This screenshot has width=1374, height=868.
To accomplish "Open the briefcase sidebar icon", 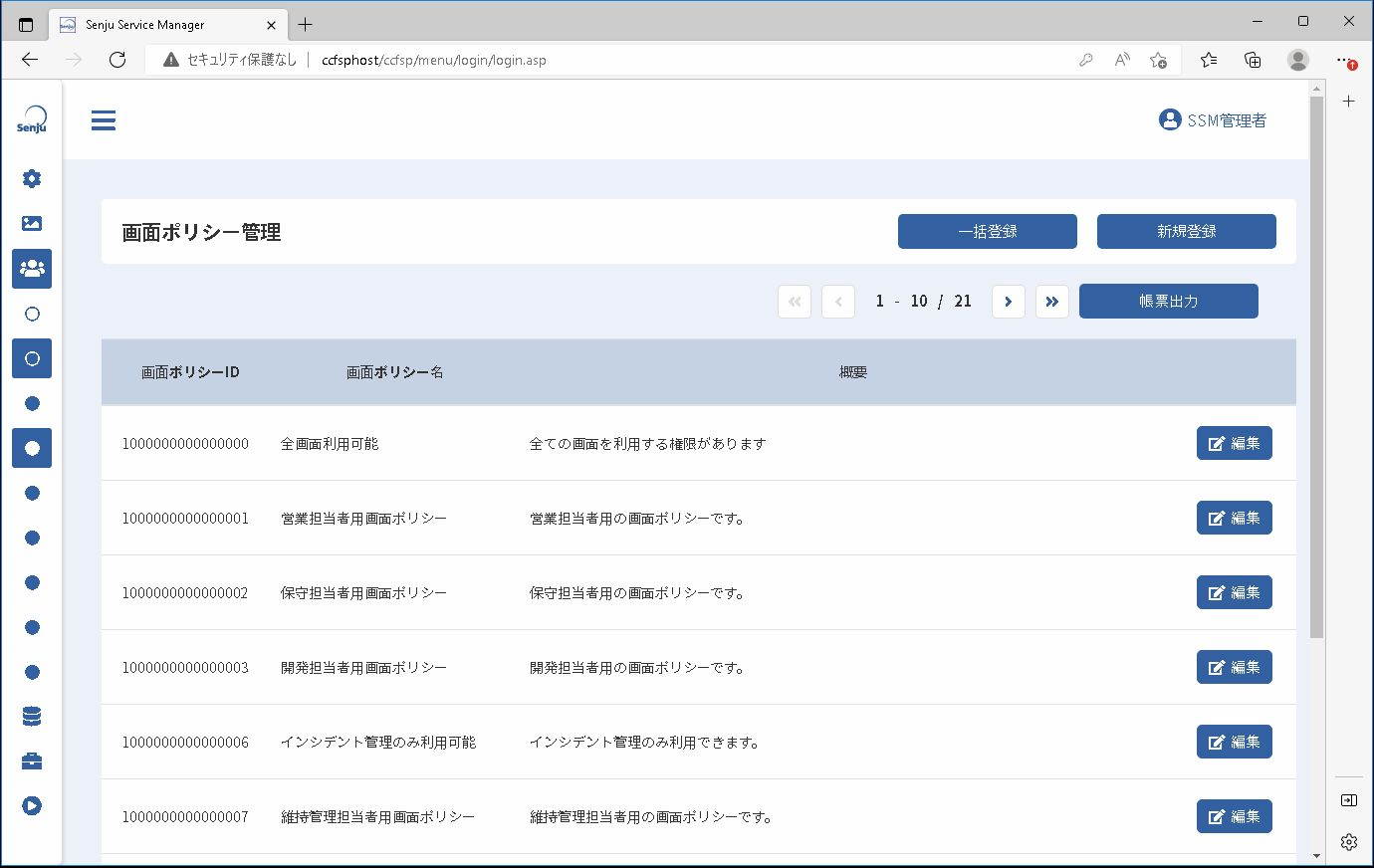I will 32,761.
